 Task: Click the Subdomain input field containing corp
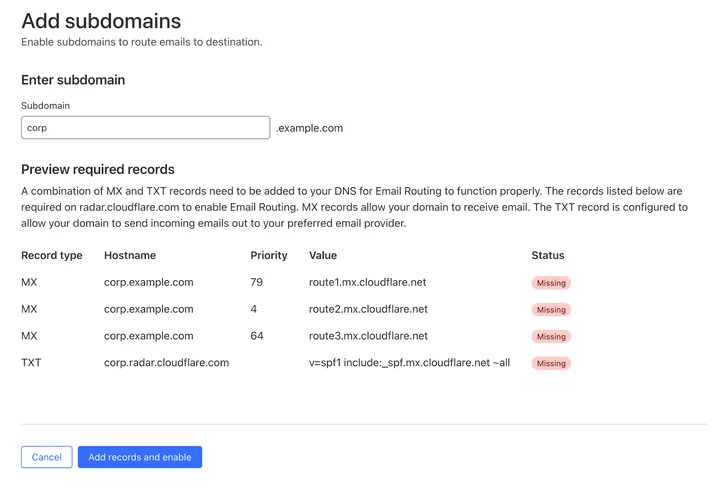pos(145,128)
